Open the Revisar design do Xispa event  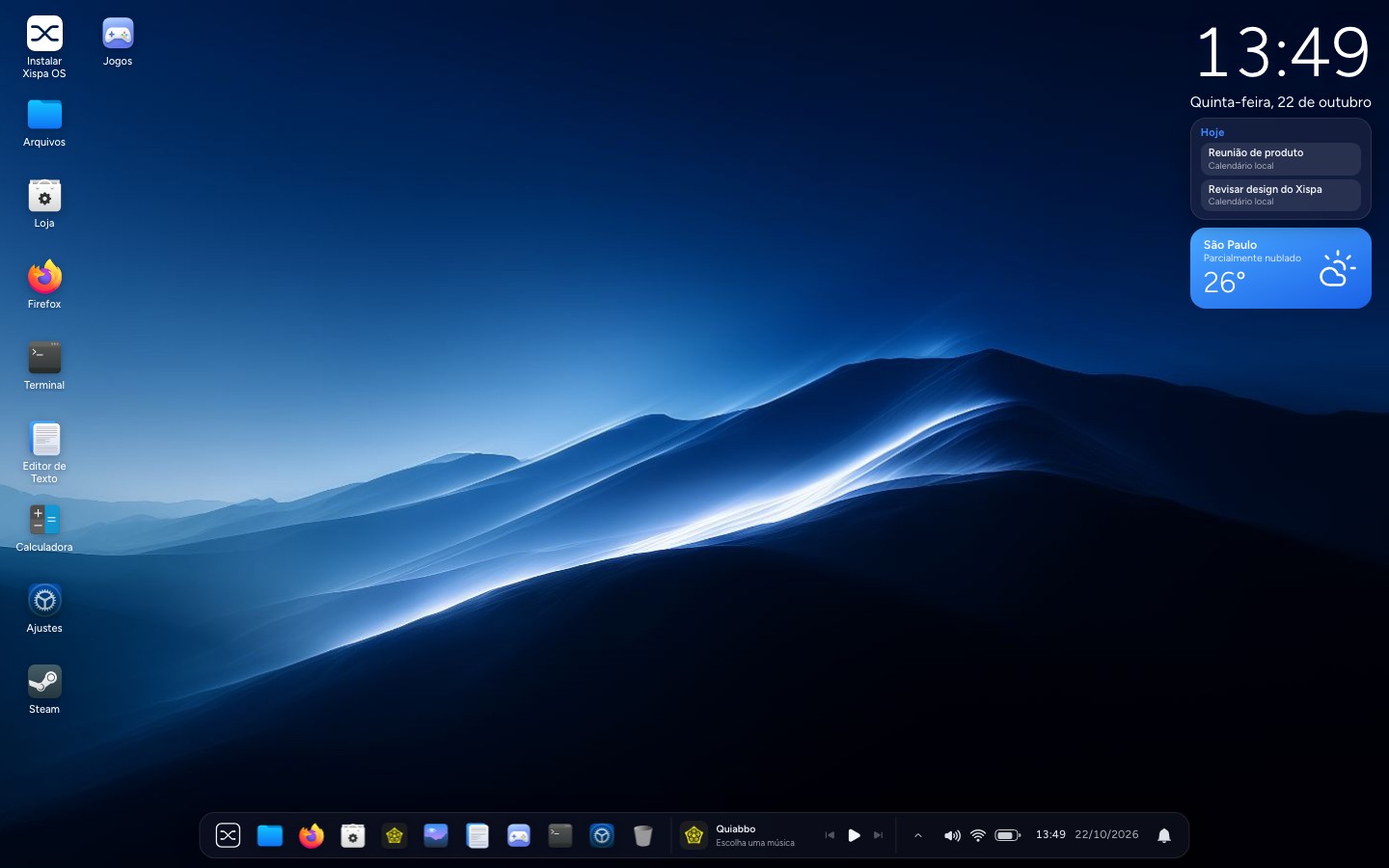click(x=1280, y=195)
